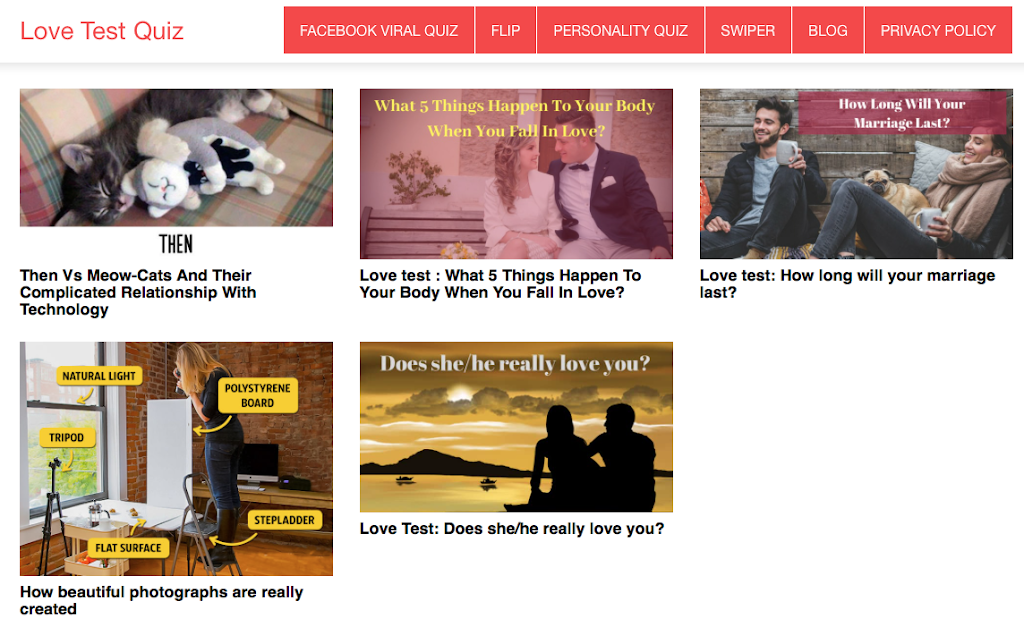Select the Flip navigation tab

click(x=505, y=31)
